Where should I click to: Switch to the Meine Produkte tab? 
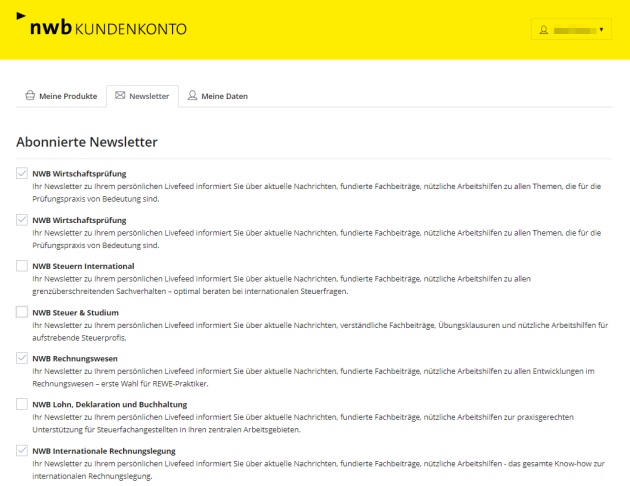click(x=67, y=96)
